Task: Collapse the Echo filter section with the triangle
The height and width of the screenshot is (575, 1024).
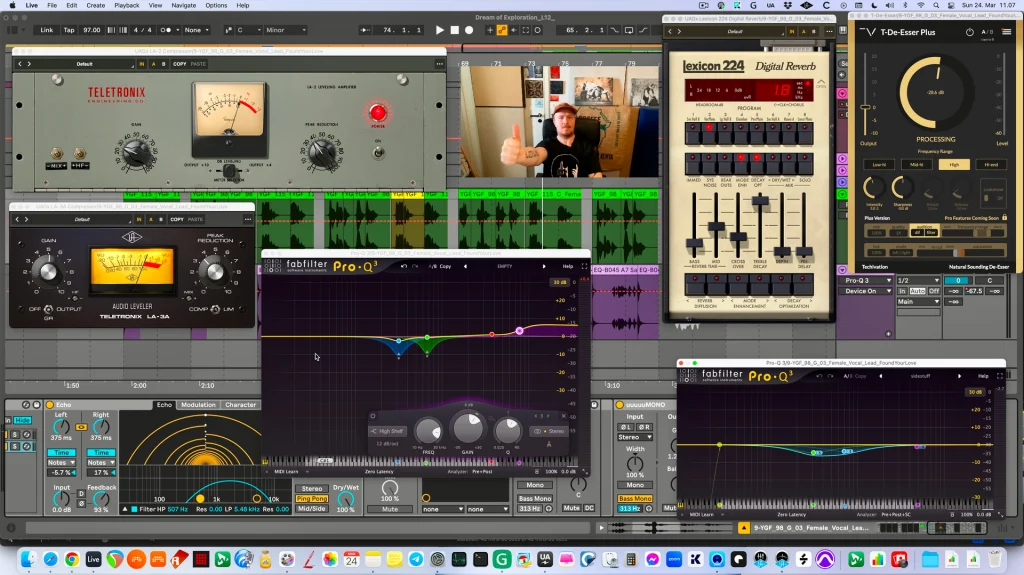Action: tap(125, 509)
